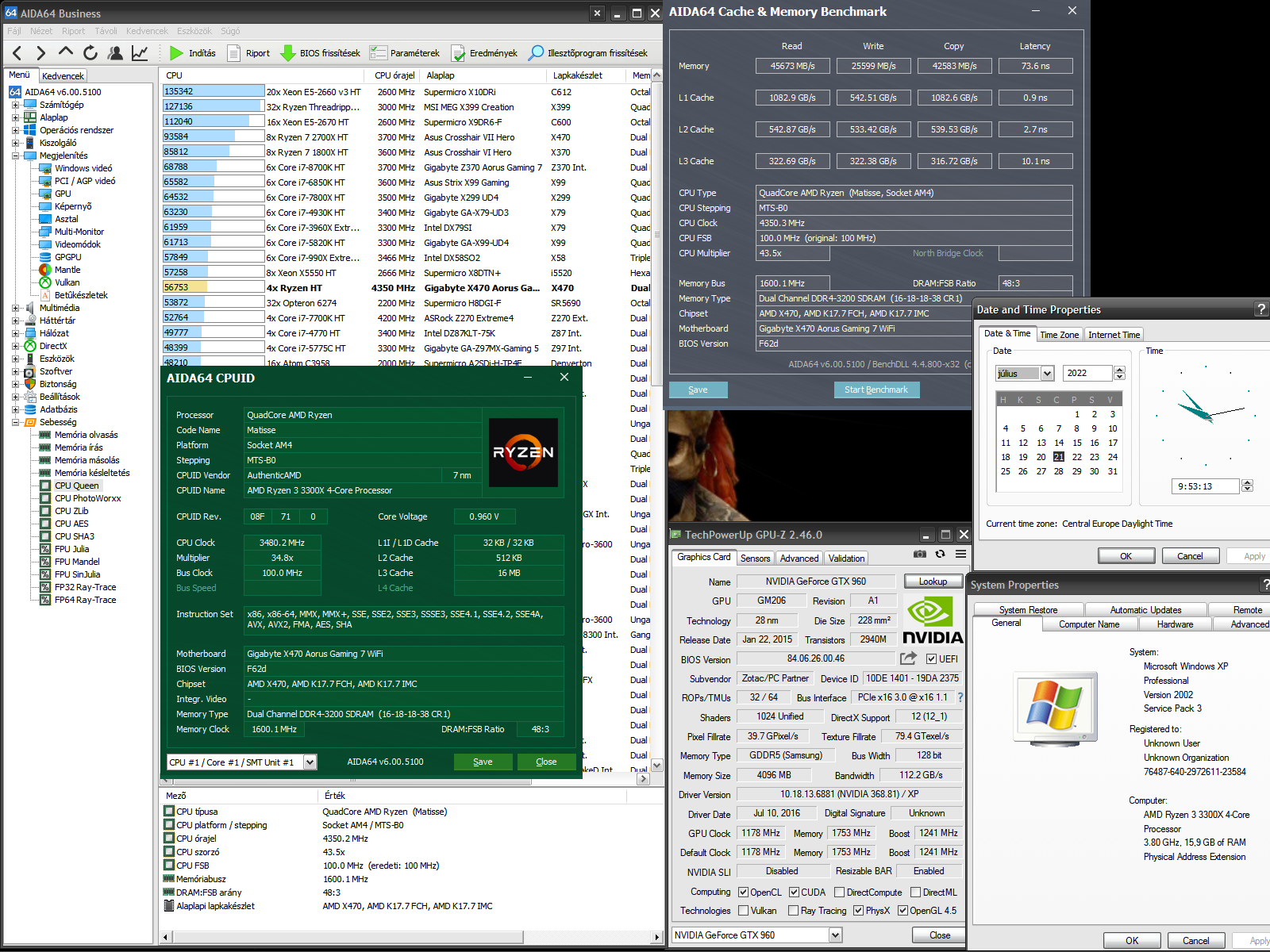Switch to the Sensors tab in GPU-Z
The image size is (1270, 952).
coord(755,558)
